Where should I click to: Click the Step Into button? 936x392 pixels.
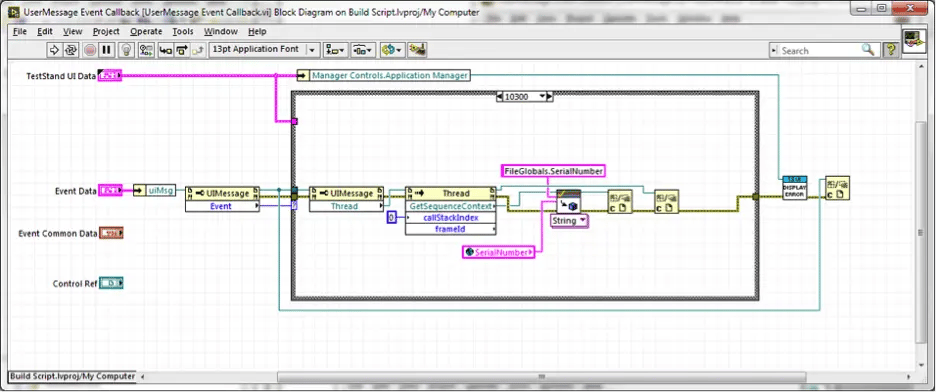(x=165, y=50)
